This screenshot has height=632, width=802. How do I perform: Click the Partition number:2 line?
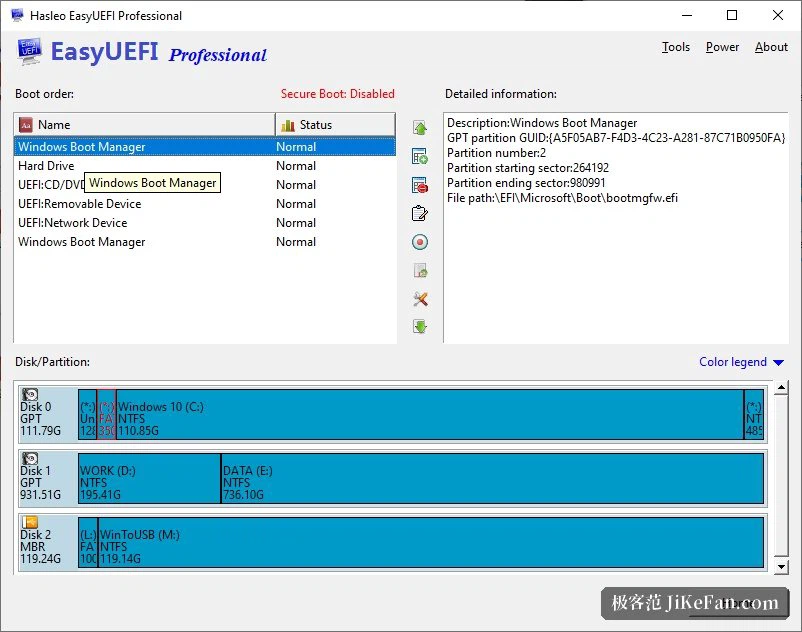coord(496,153)
